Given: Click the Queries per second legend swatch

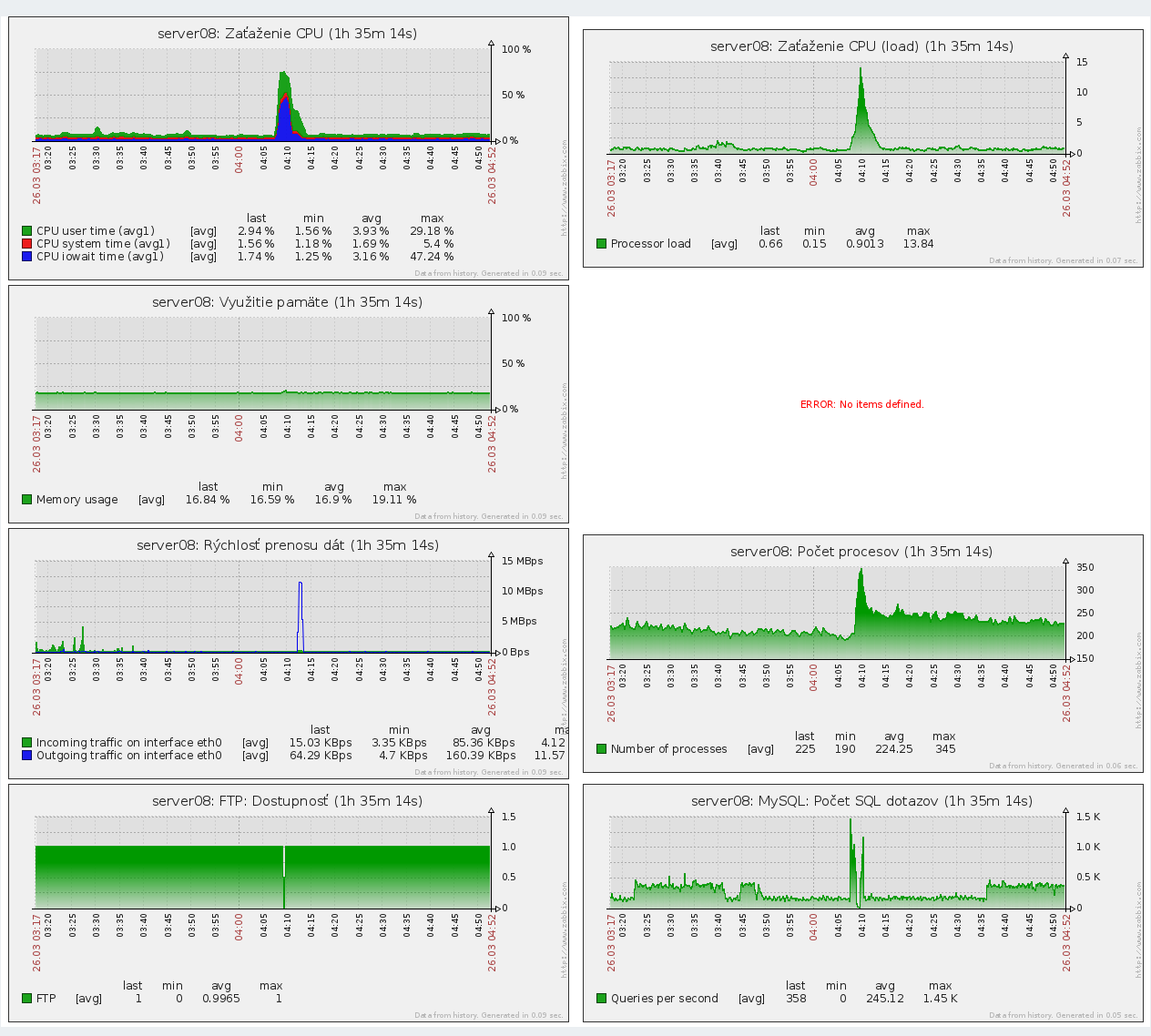Looking at the screenshot, I should (x=601, y=999).
